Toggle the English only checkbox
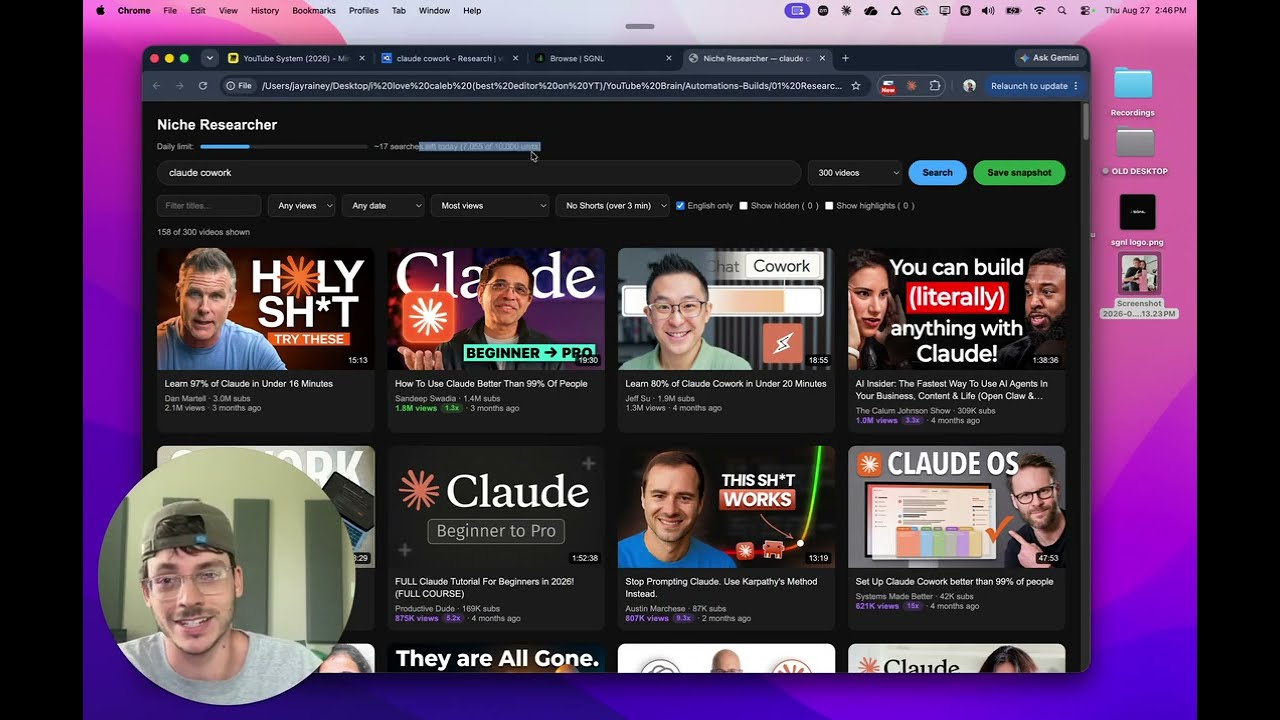The image size is (1280, 720). pyautogui.click(x=680, y=206)
